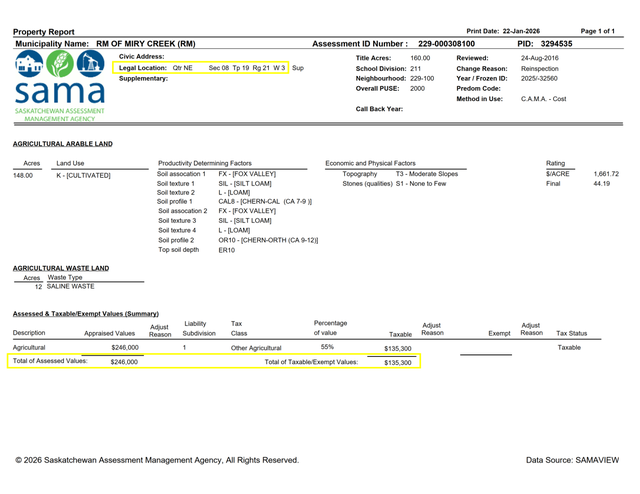
Task: Click the Municipality Name RM OF MIRY CREEK
Action: click(x=146, y=44)
